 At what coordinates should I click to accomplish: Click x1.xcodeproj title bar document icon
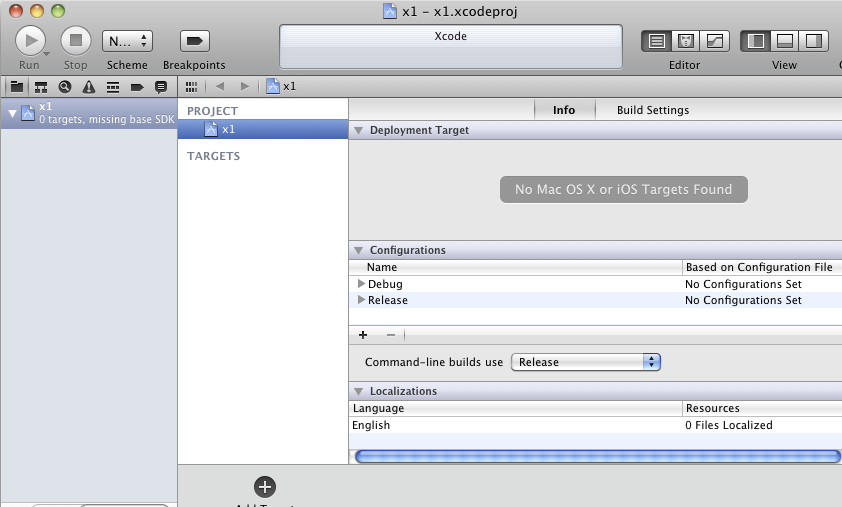390,11
